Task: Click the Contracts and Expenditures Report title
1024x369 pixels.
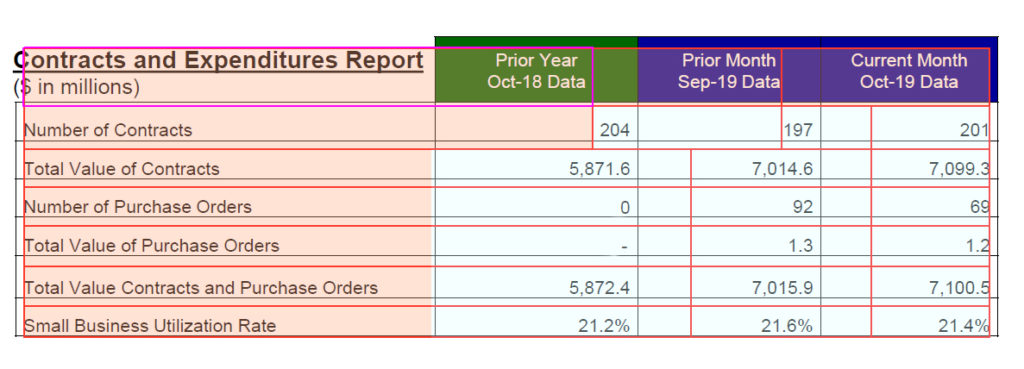Action: pyautogui.click(x=218, y=60)
